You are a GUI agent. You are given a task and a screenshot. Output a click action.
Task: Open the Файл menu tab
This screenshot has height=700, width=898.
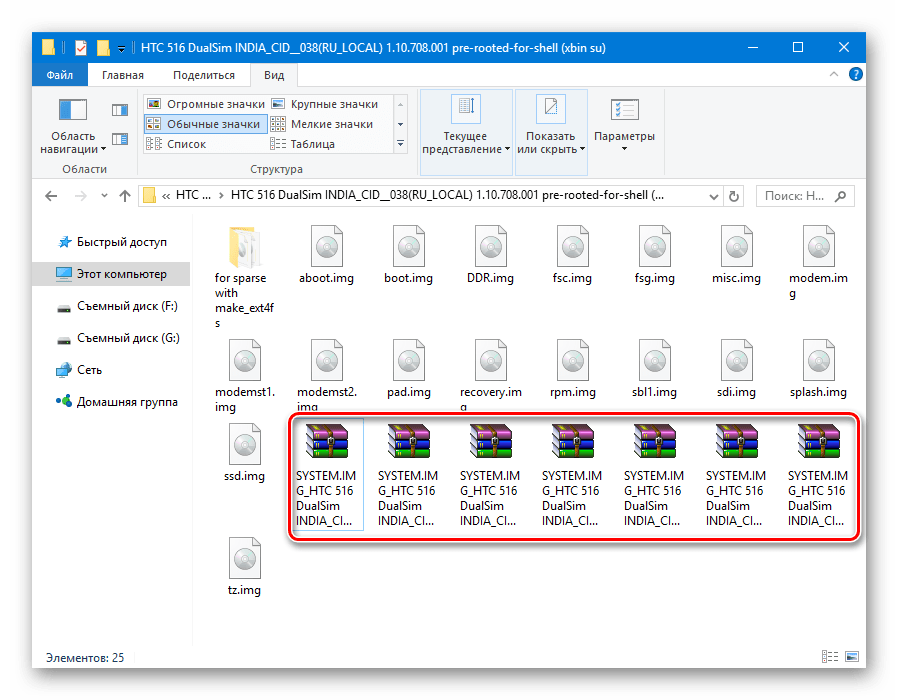click(60, 75)
